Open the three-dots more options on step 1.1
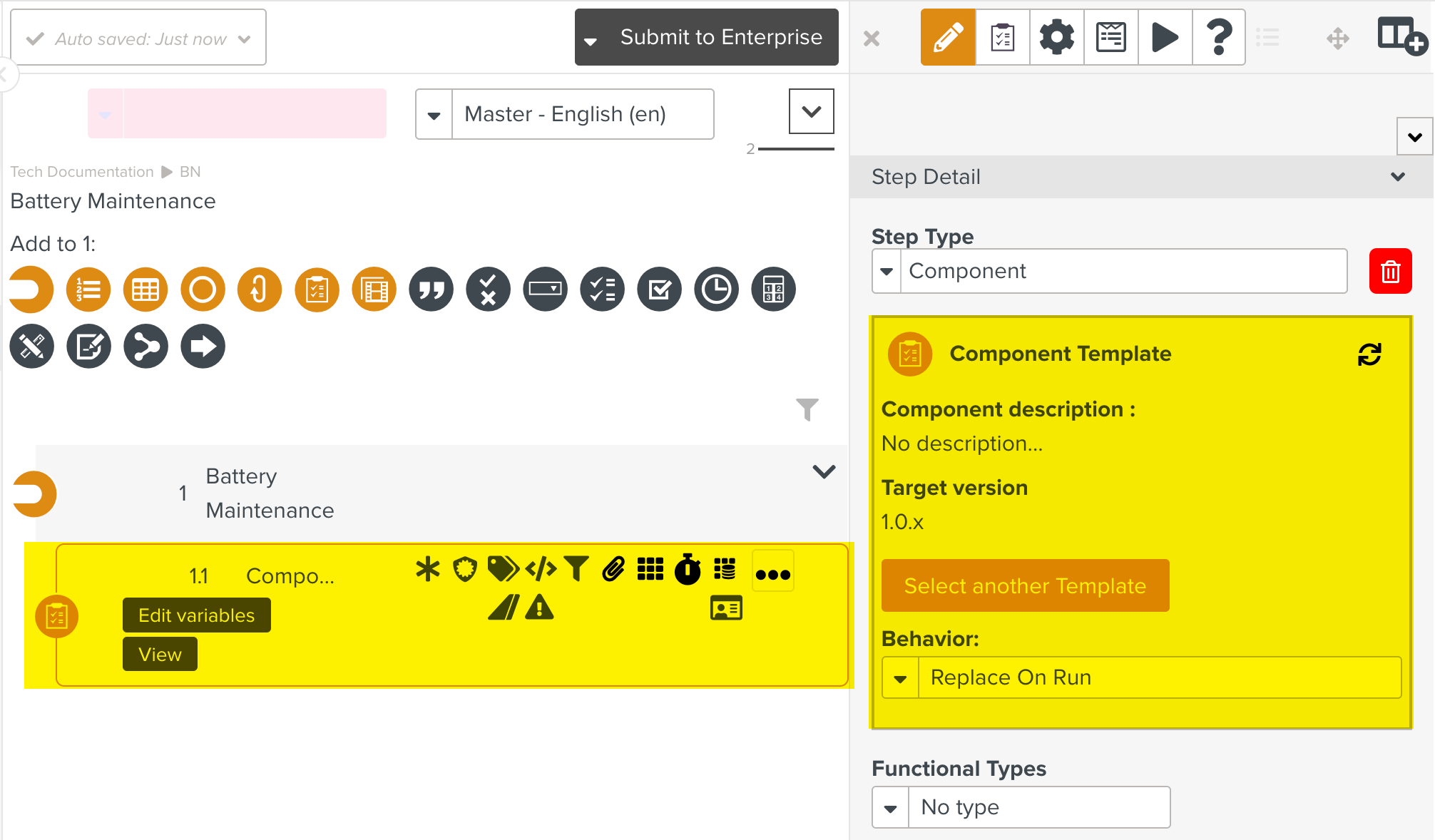 pos(772,574)
